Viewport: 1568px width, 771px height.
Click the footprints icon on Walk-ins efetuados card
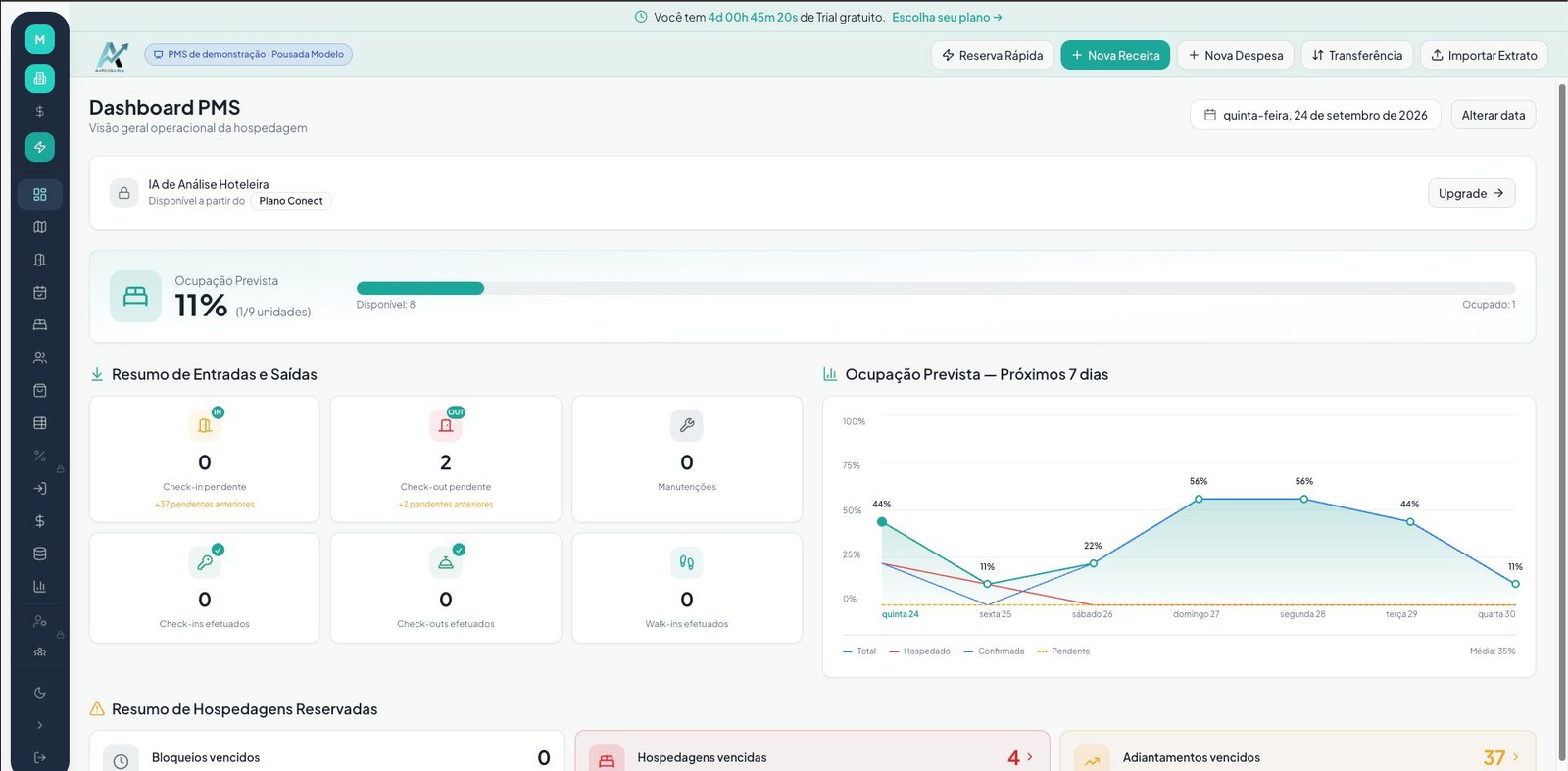687,562
